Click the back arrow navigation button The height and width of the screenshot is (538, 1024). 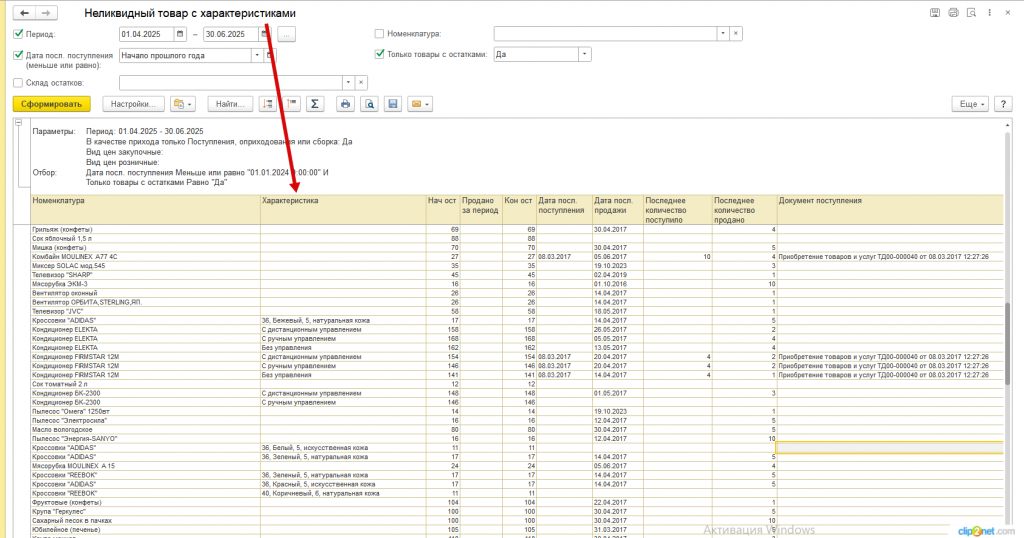click(x=24, y=13)
